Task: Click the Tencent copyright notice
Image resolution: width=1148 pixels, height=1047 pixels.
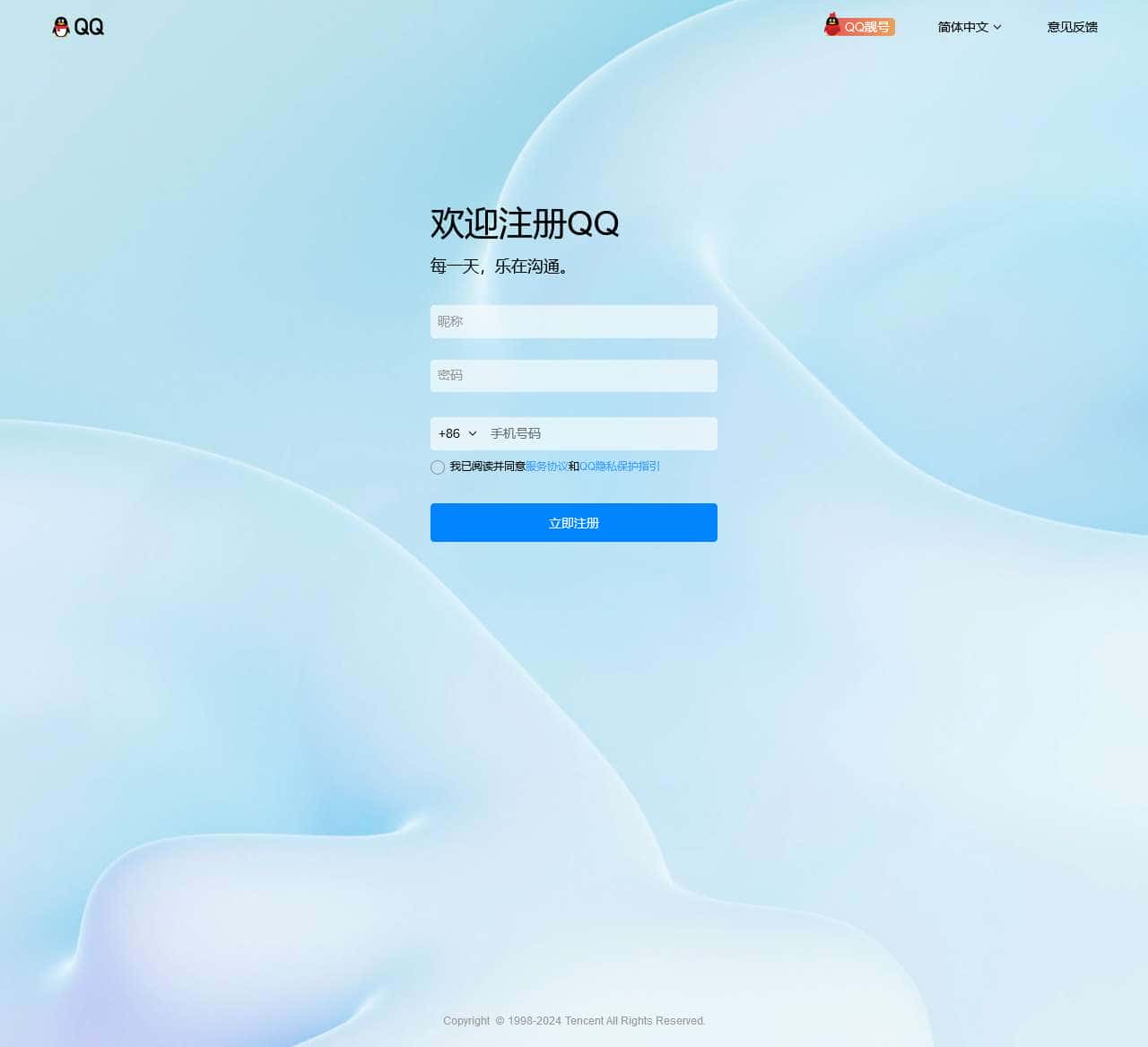Action: 574,1021
